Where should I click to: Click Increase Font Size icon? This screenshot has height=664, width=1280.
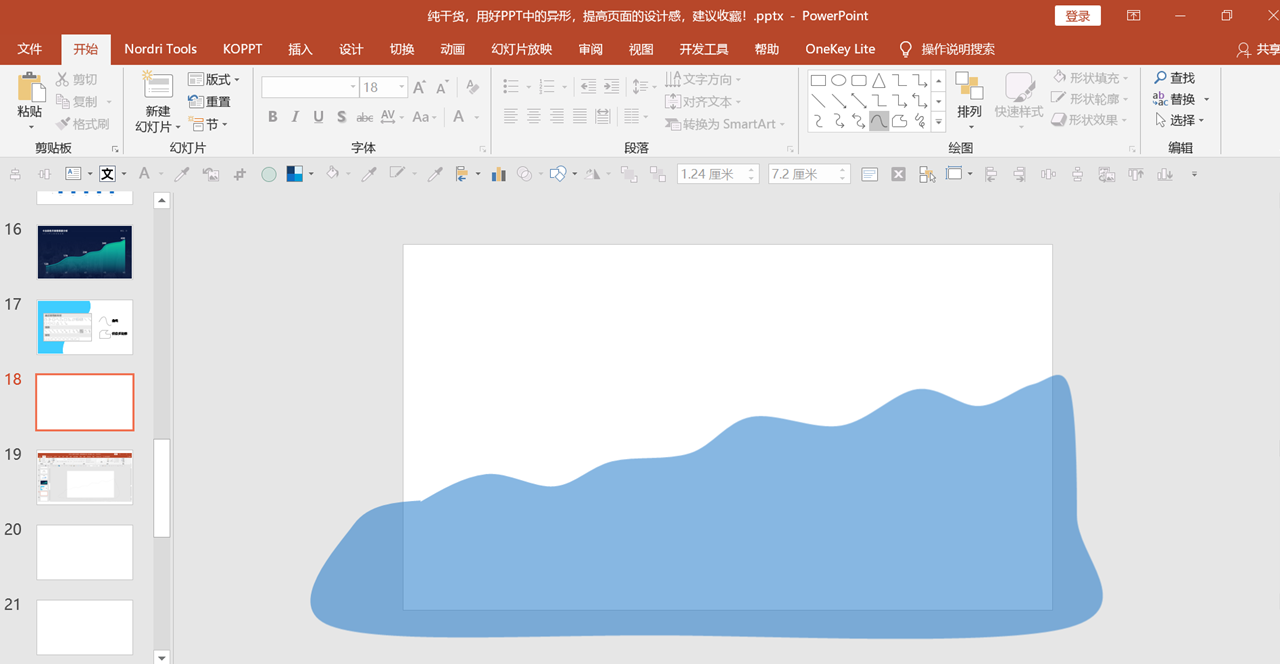click(420, 87)
